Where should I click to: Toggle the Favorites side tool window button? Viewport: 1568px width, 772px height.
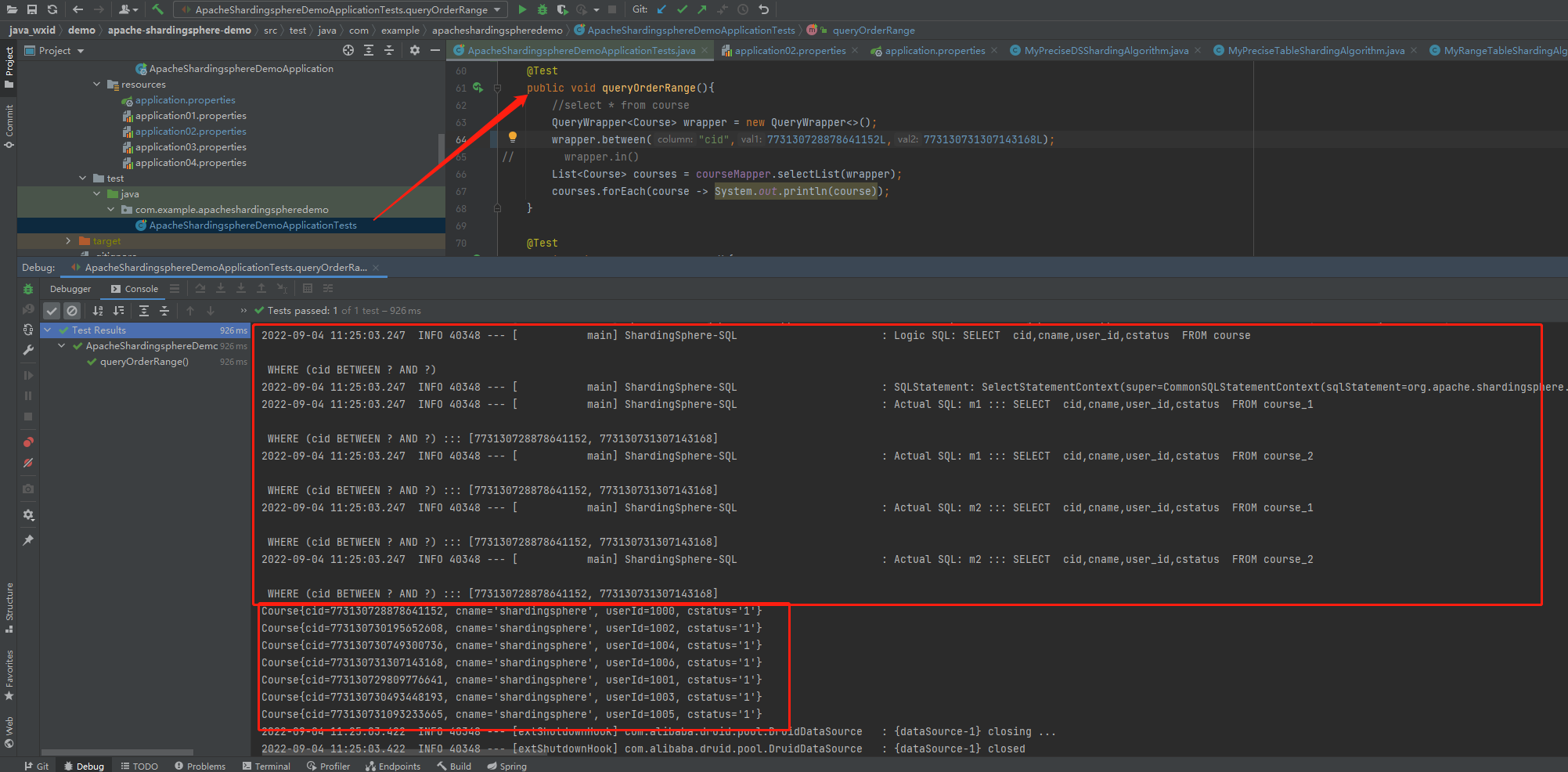[9, 675]
